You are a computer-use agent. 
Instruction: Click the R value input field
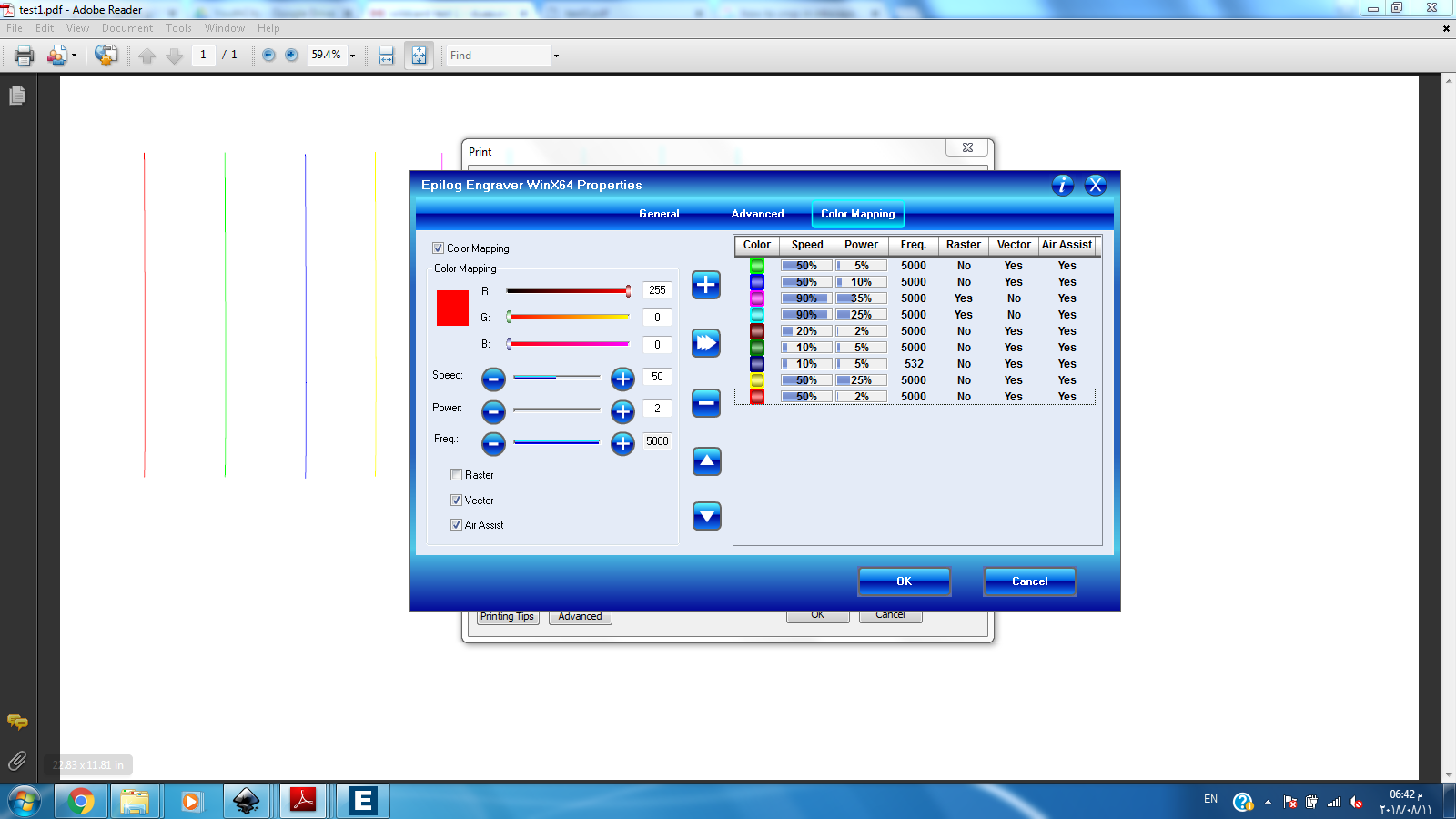[x=657, y=290]
